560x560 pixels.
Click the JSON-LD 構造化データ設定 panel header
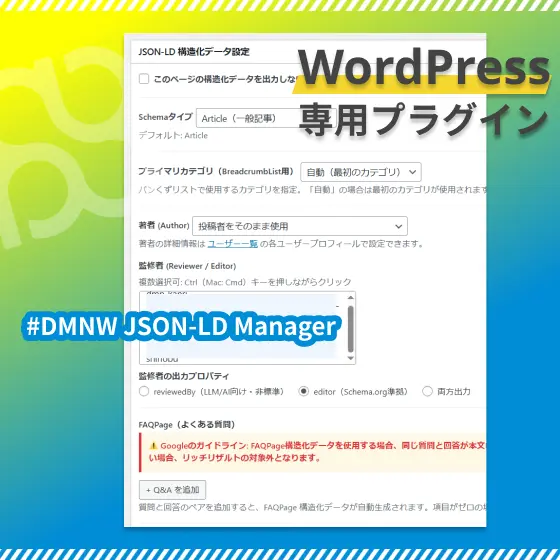[194, 52]
